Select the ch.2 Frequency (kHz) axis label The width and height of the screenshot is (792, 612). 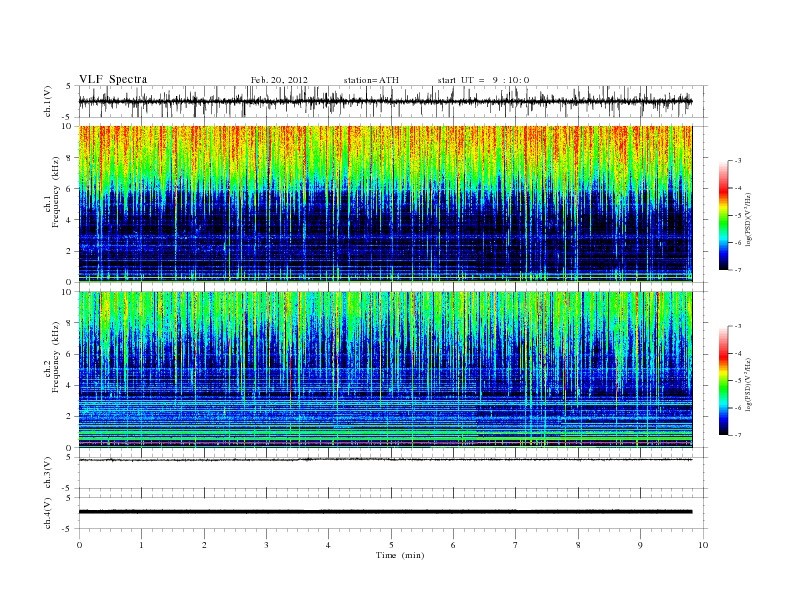click(52, 356)
